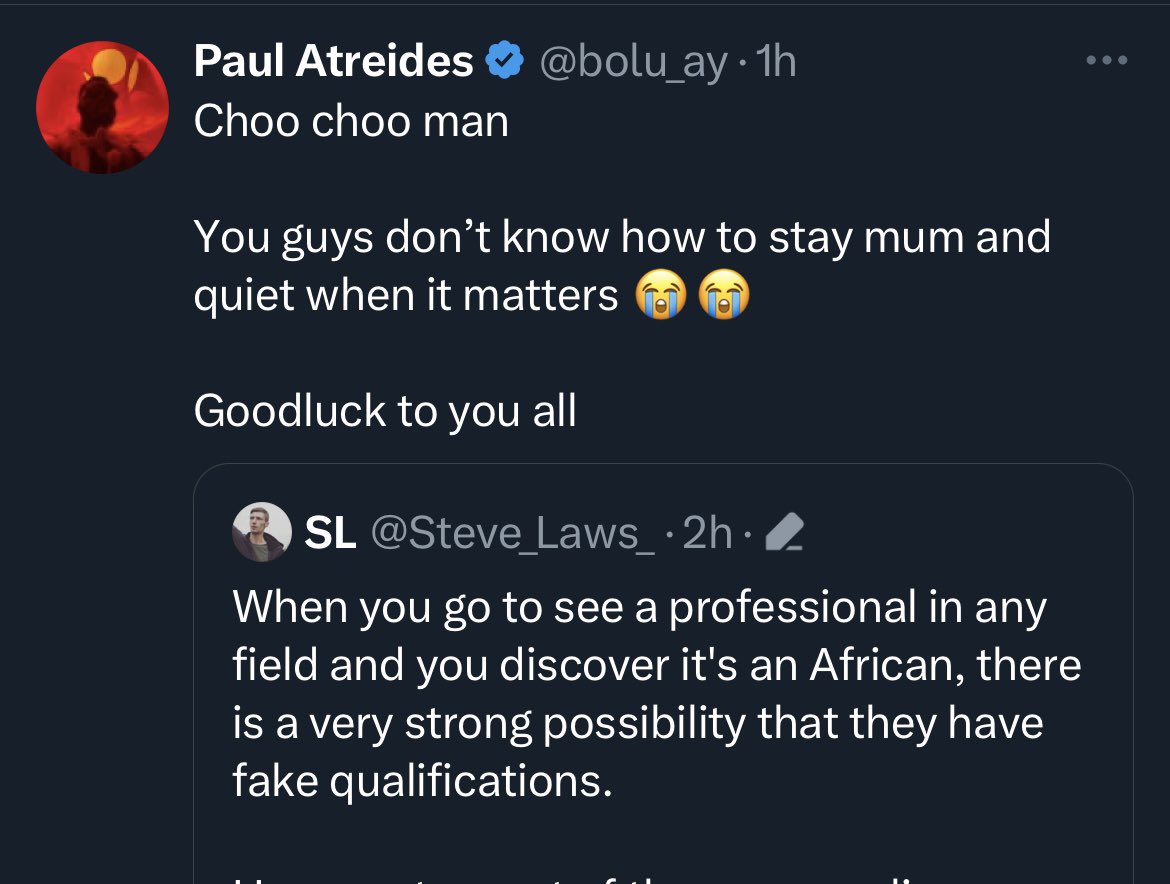Screen dimensions: 1170x884
Task: Open the SL display name in quote
Action: tap(330, 533)
